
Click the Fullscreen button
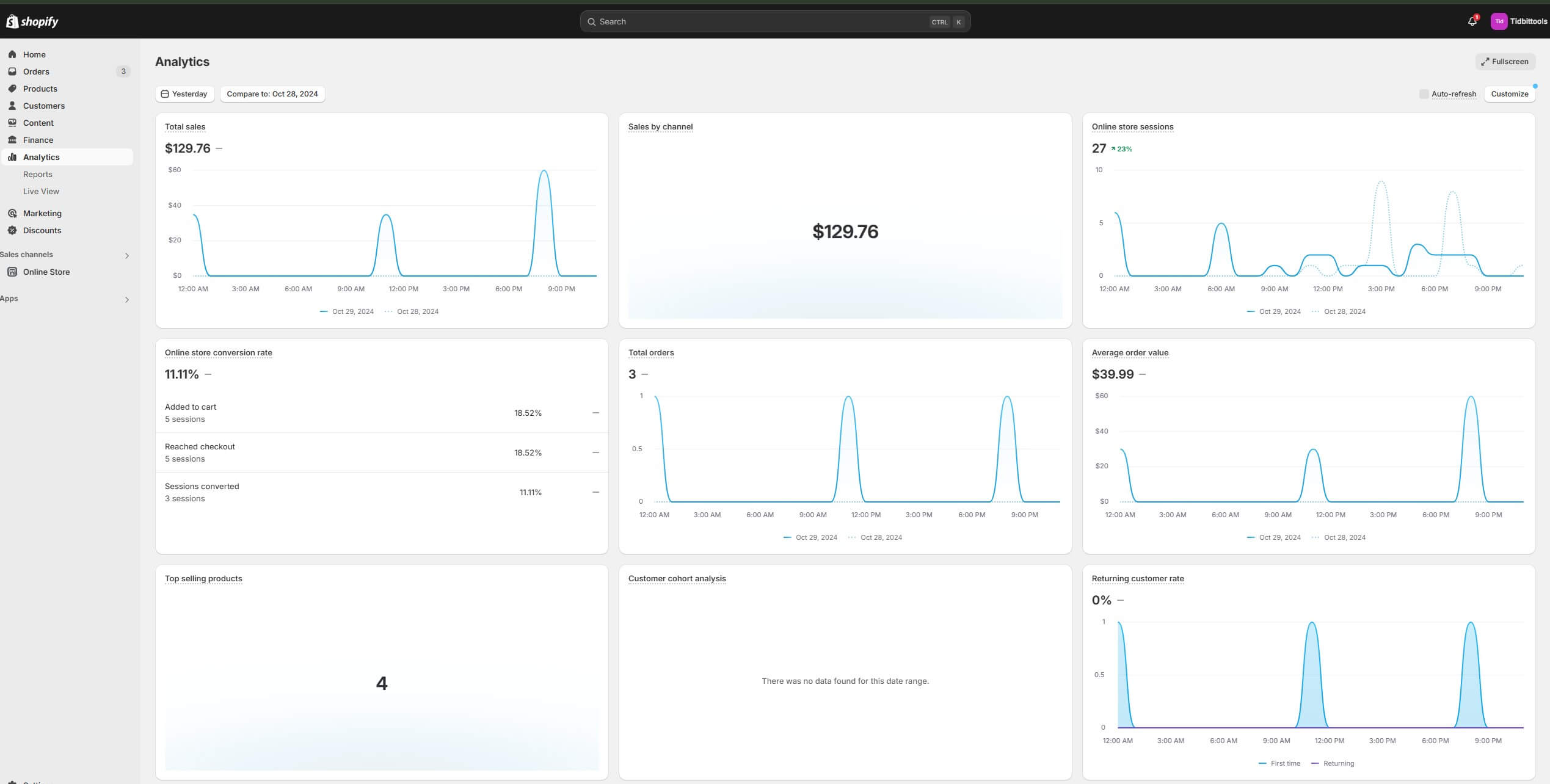pos(1505,62)
